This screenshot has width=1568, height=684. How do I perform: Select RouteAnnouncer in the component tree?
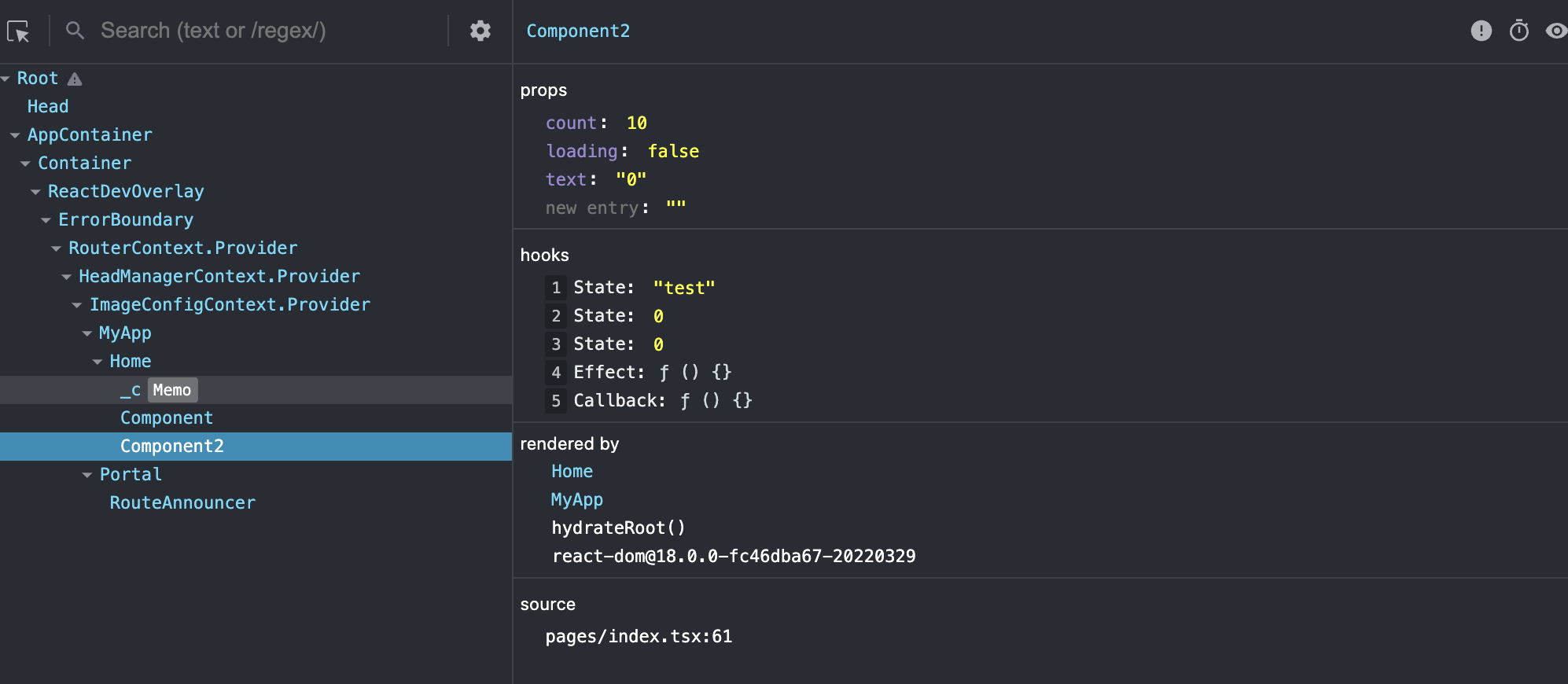tap(182, 502)
